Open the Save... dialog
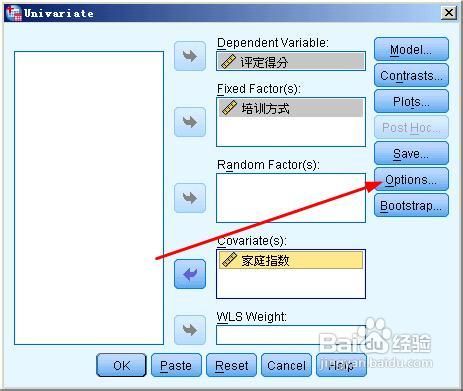The width and height of the screenshot is (463, 391). click(x=411, y=153)
